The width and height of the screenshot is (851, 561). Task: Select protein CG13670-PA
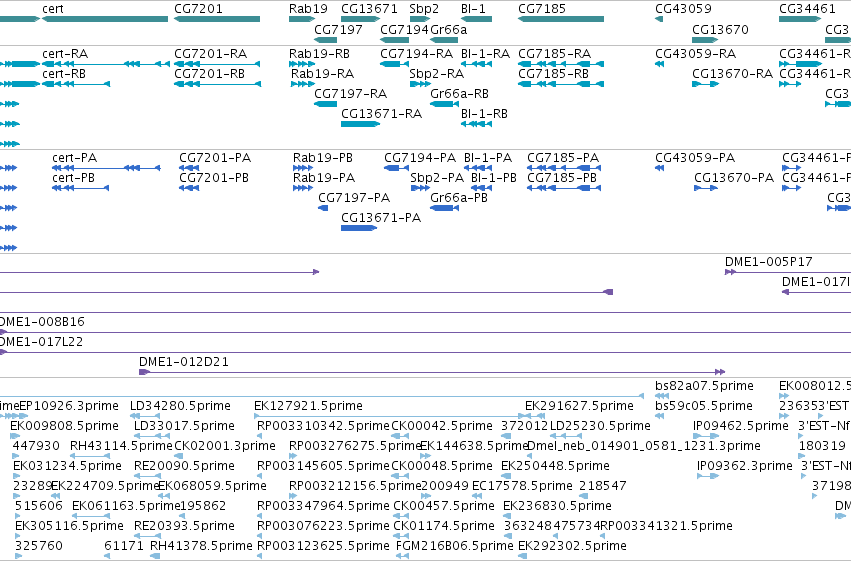[734, 178]
